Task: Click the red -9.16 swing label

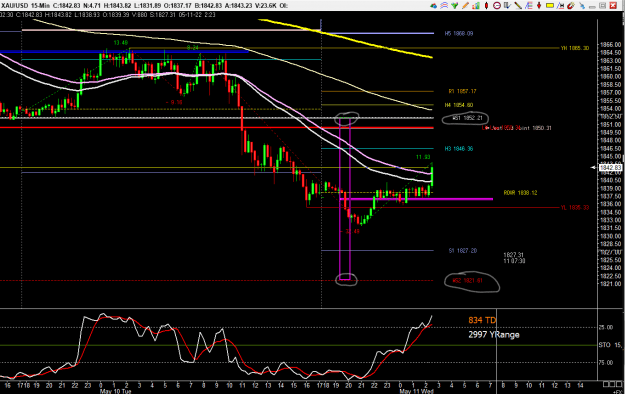Action: click(x=174, y=102)
